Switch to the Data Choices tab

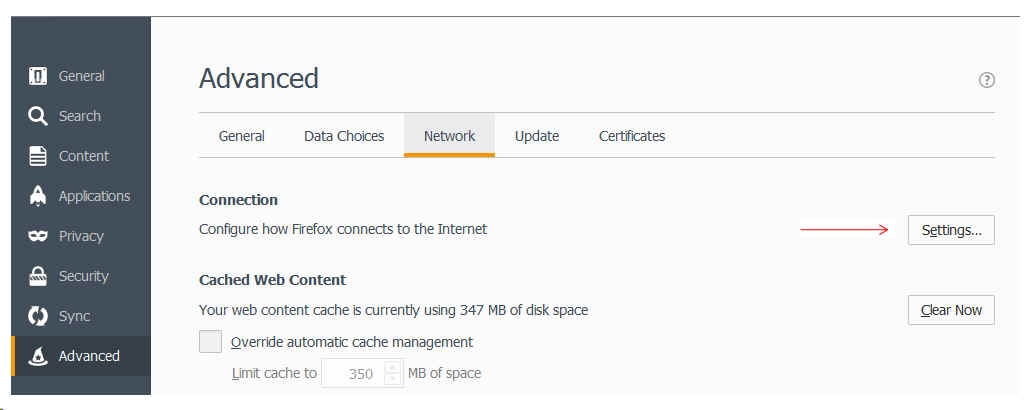(344, 136)
